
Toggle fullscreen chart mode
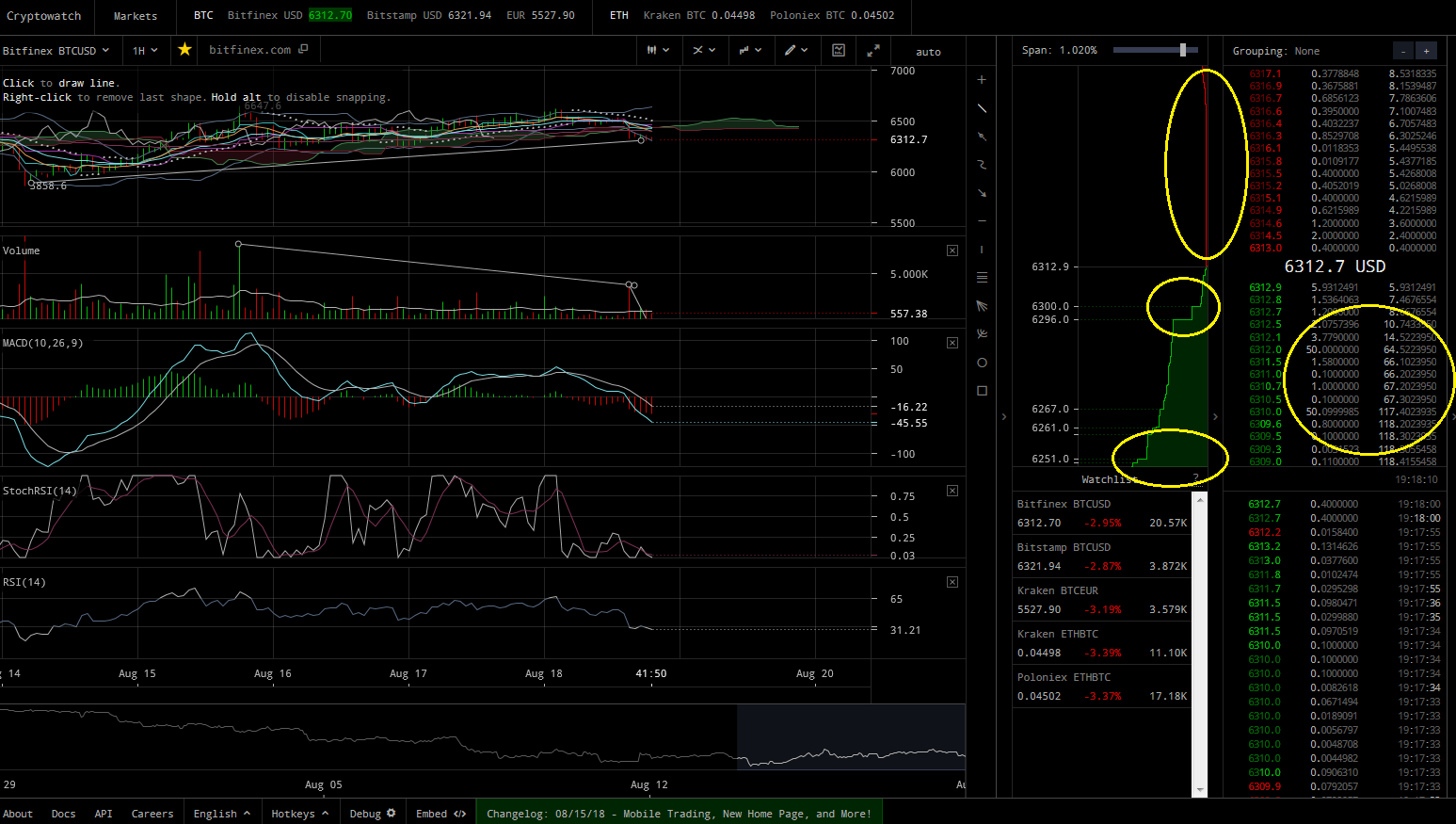pyautogui.click(x=873, y=50)
